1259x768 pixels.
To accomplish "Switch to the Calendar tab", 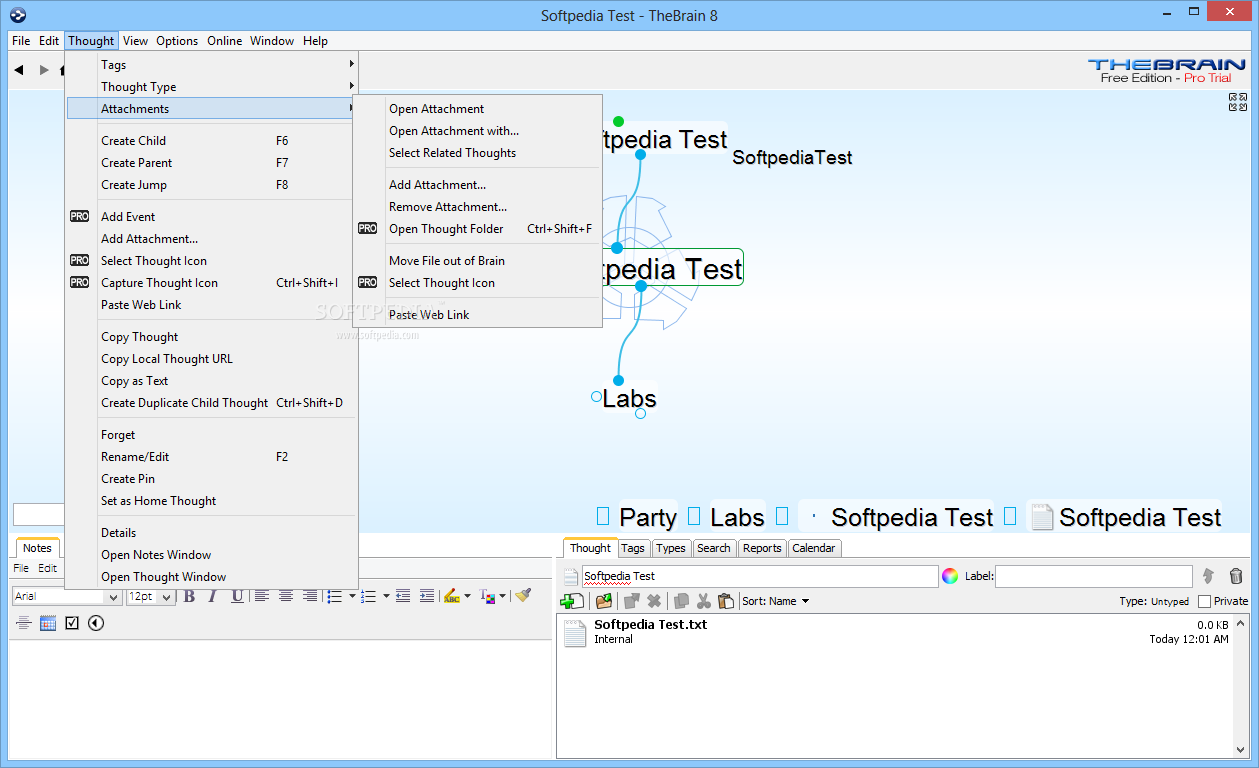I will (x=814, y=548).
